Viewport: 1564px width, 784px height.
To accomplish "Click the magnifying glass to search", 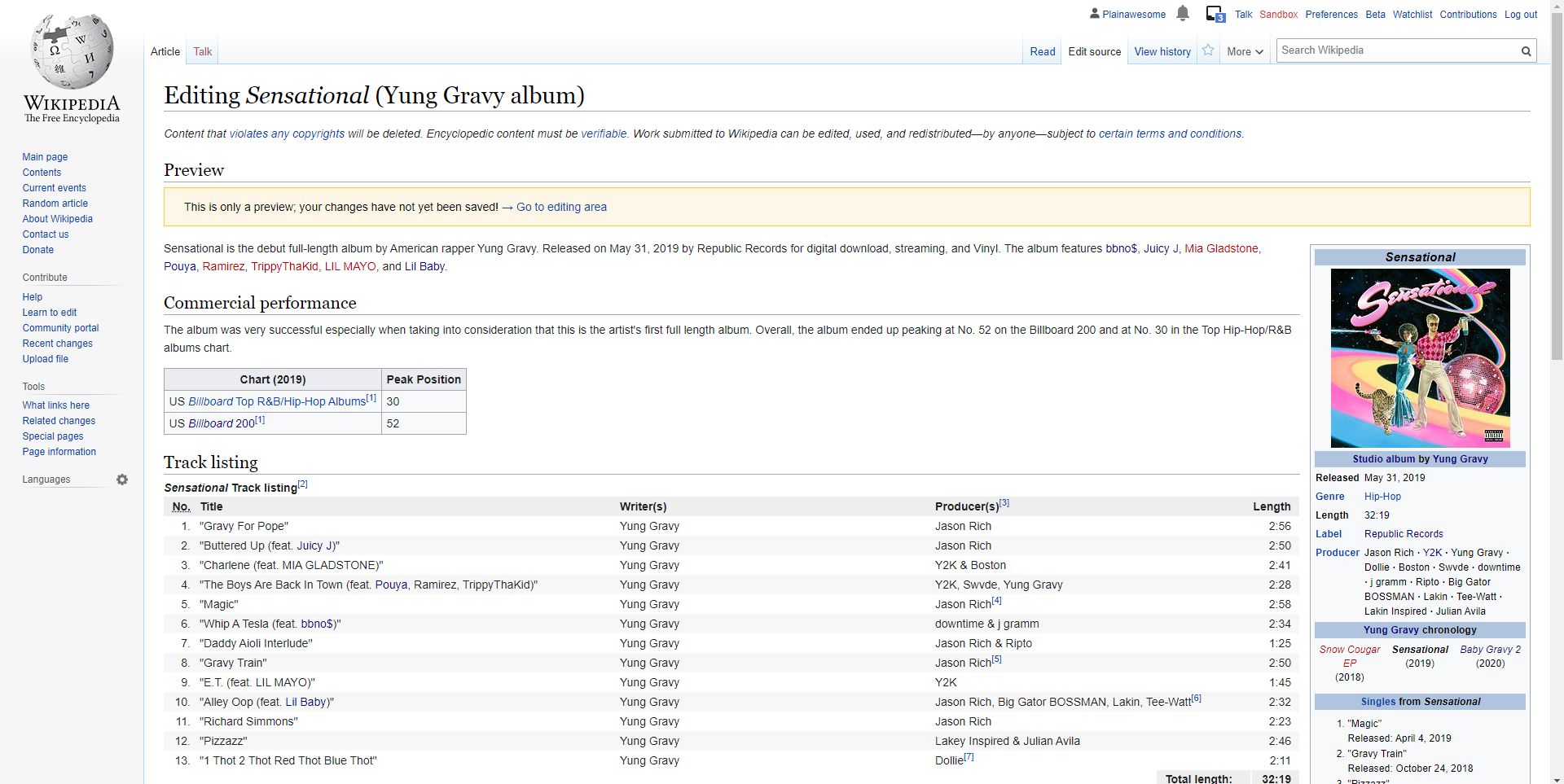I will click(x=1527, y=50).
